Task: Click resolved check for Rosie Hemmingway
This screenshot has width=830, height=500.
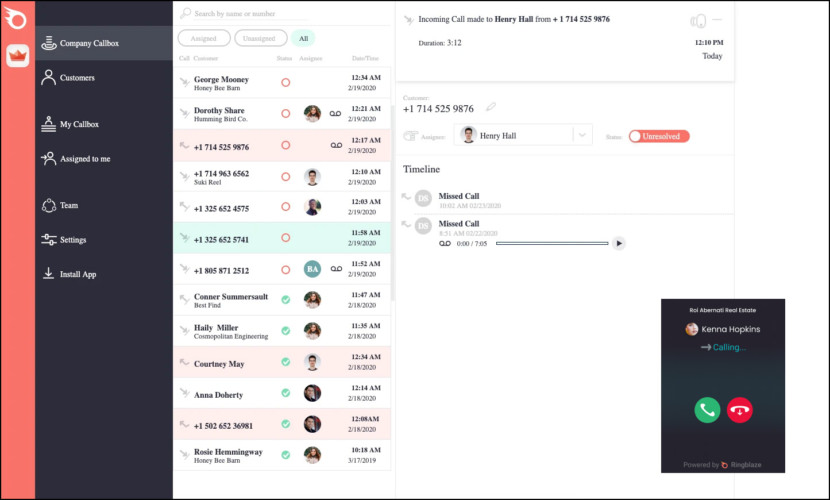Action: tap(285, 455)
